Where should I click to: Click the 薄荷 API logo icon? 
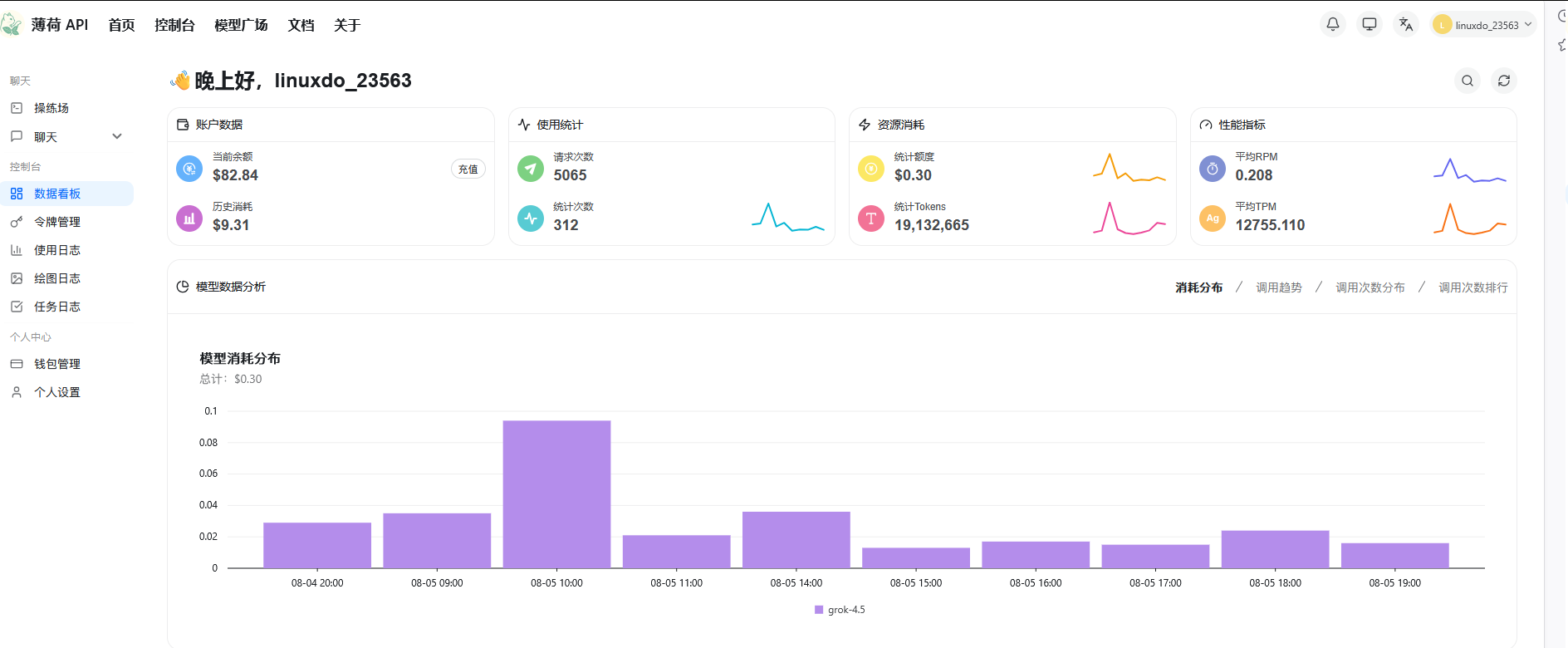12,24
